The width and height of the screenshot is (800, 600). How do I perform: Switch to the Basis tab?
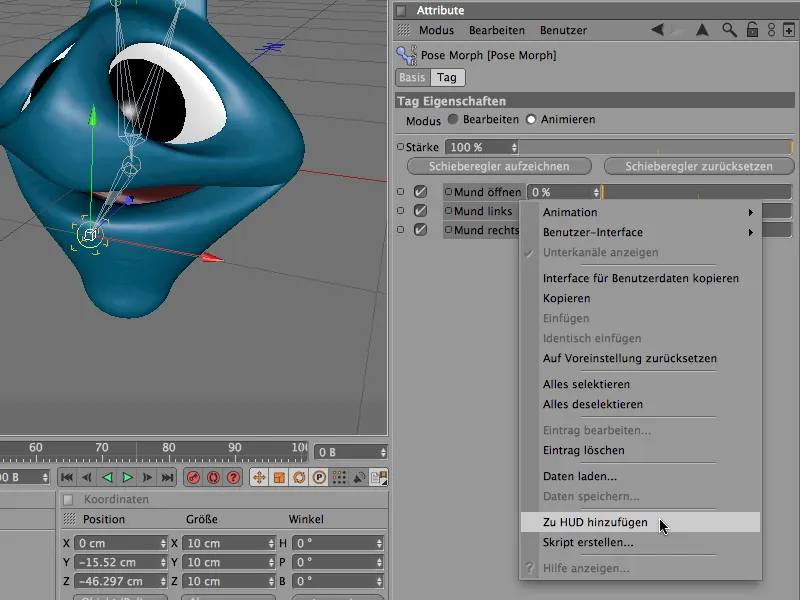click(412, 77)
